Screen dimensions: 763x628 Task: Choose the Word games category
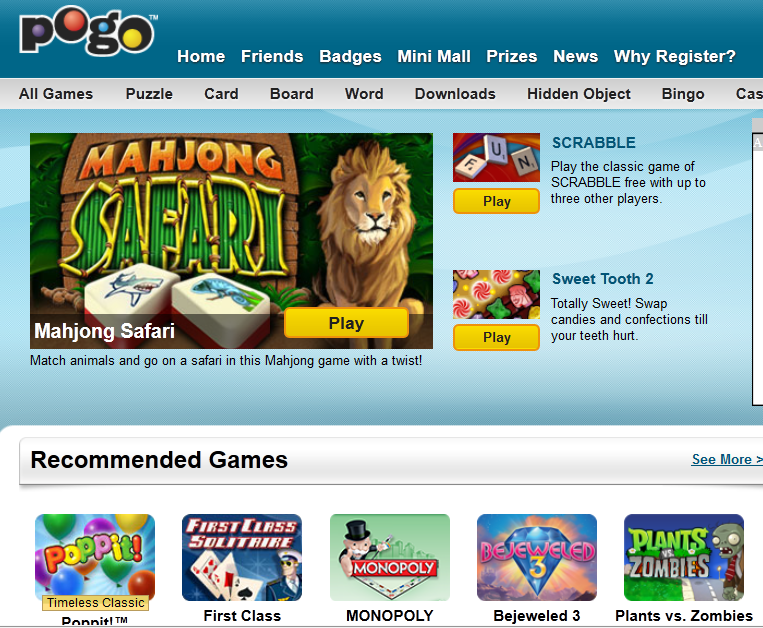click(364, 93)
